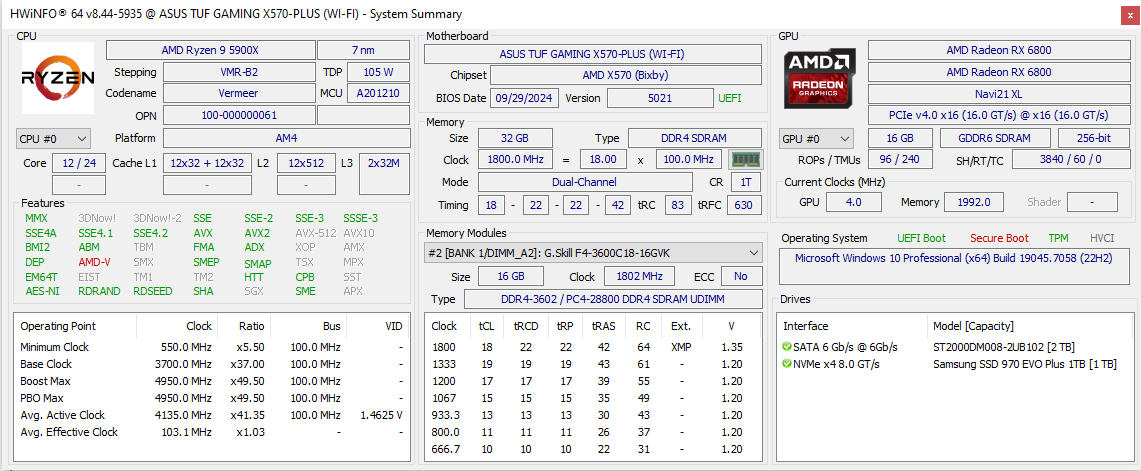Click the green TPM status label
Viewport: 1141px width, 471px height.
[x=1058, y=238]
